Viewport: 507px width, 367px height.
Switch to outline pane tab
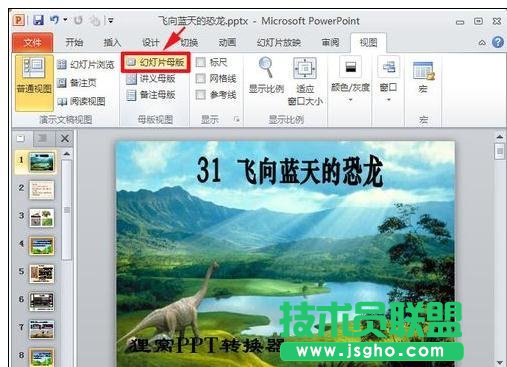[x=43, y=138]
